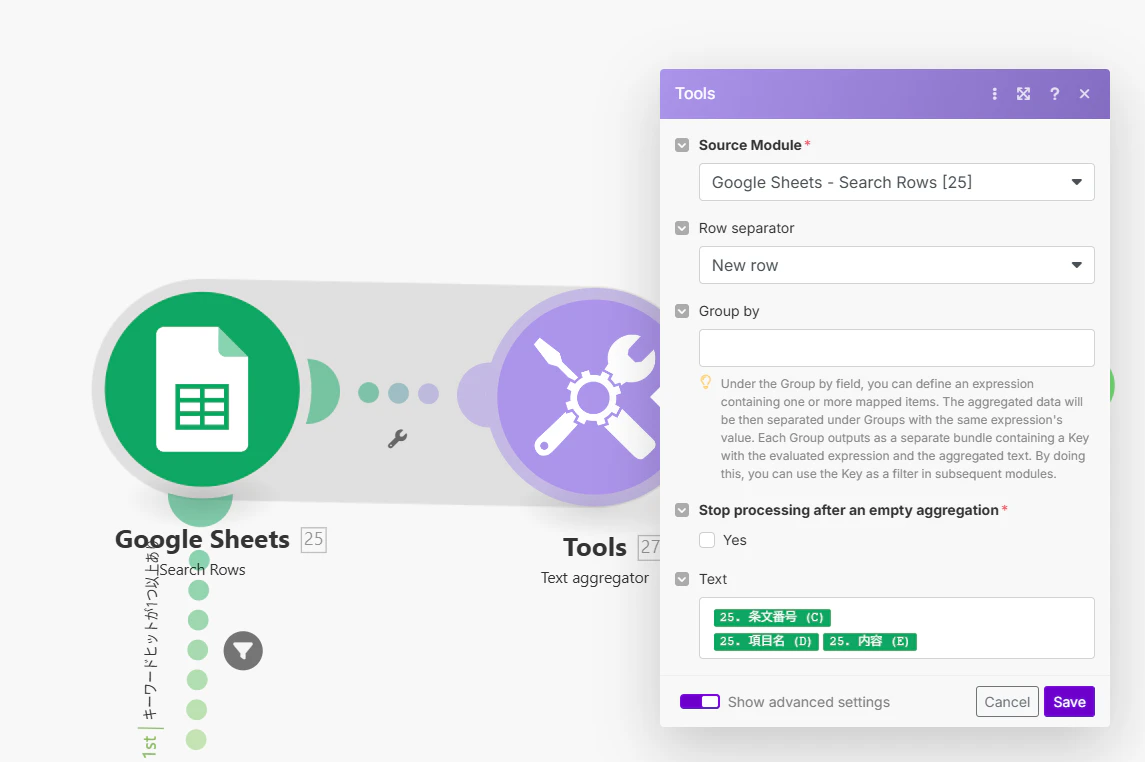Viewport: 1145px width, 762px height.
Task: Click the Google Sheets module title
Action: [x=202, y=539]
